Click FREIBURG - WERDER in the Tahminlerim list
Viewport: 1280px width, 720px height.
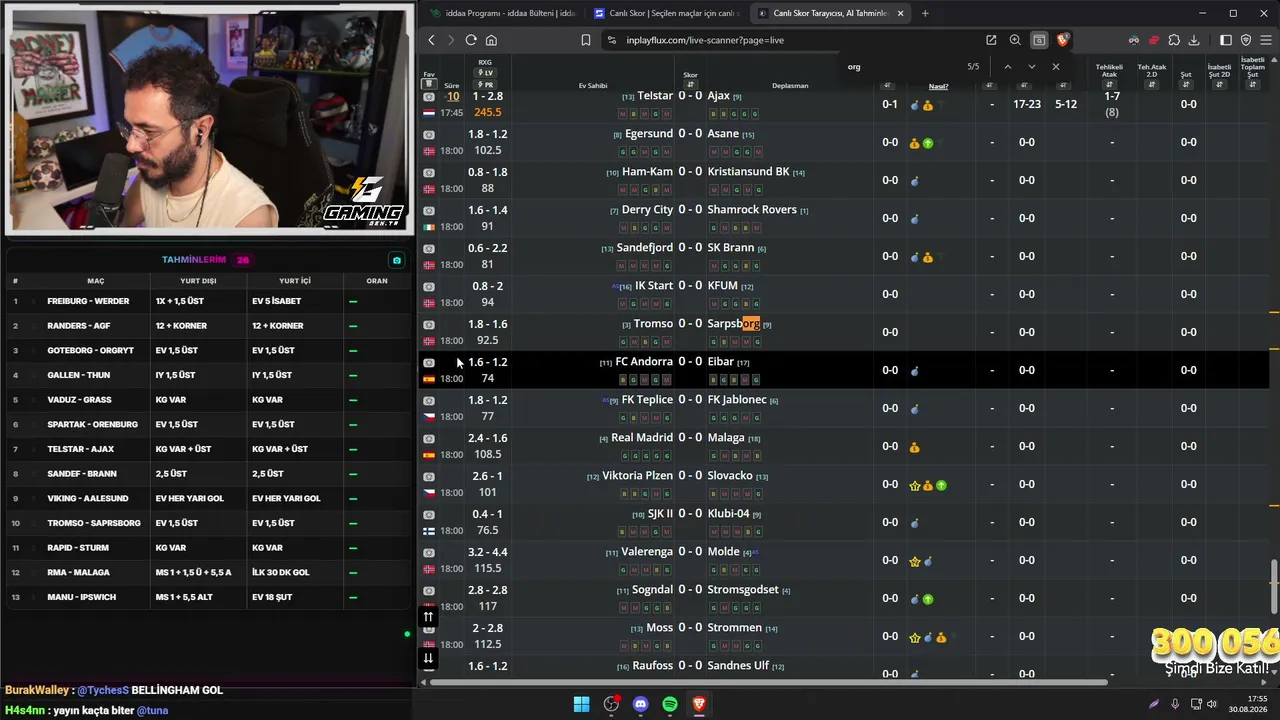pyautogui.click(x=88, y=301)
